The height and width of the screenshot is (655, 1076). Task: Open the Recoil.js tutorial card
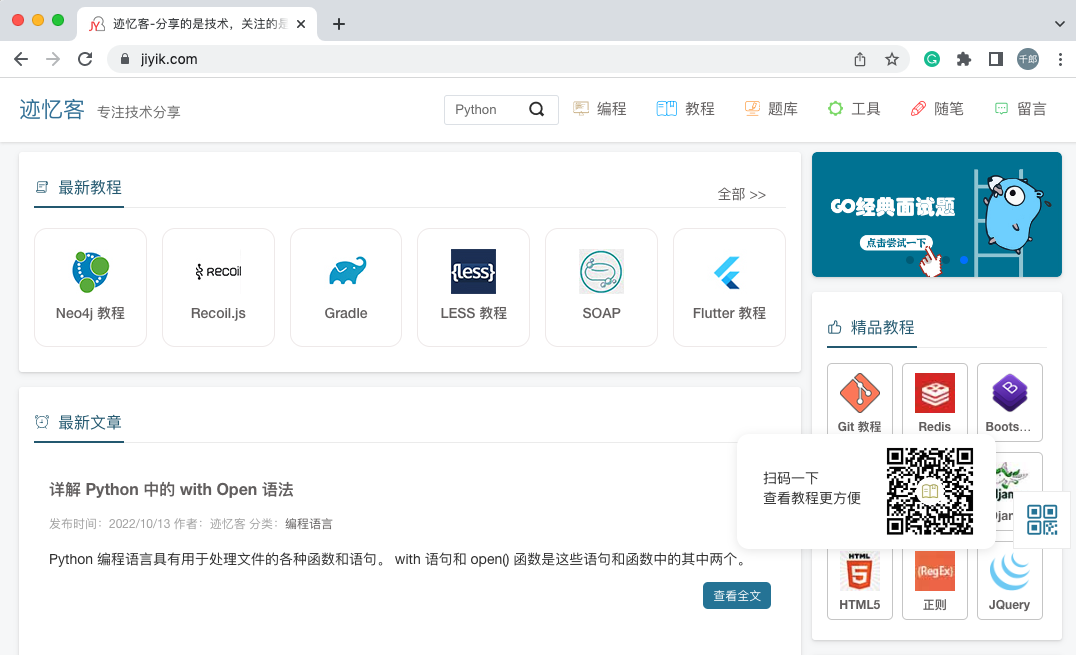click(x=218, y=287)
